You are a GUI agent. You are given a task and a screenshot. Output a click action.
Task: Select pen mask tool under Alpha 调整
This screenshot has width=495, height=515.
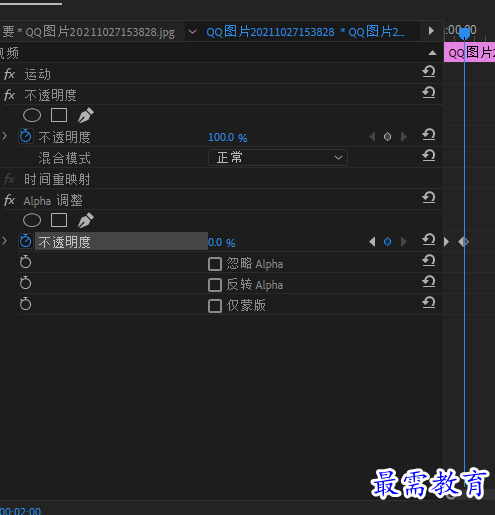86,220
